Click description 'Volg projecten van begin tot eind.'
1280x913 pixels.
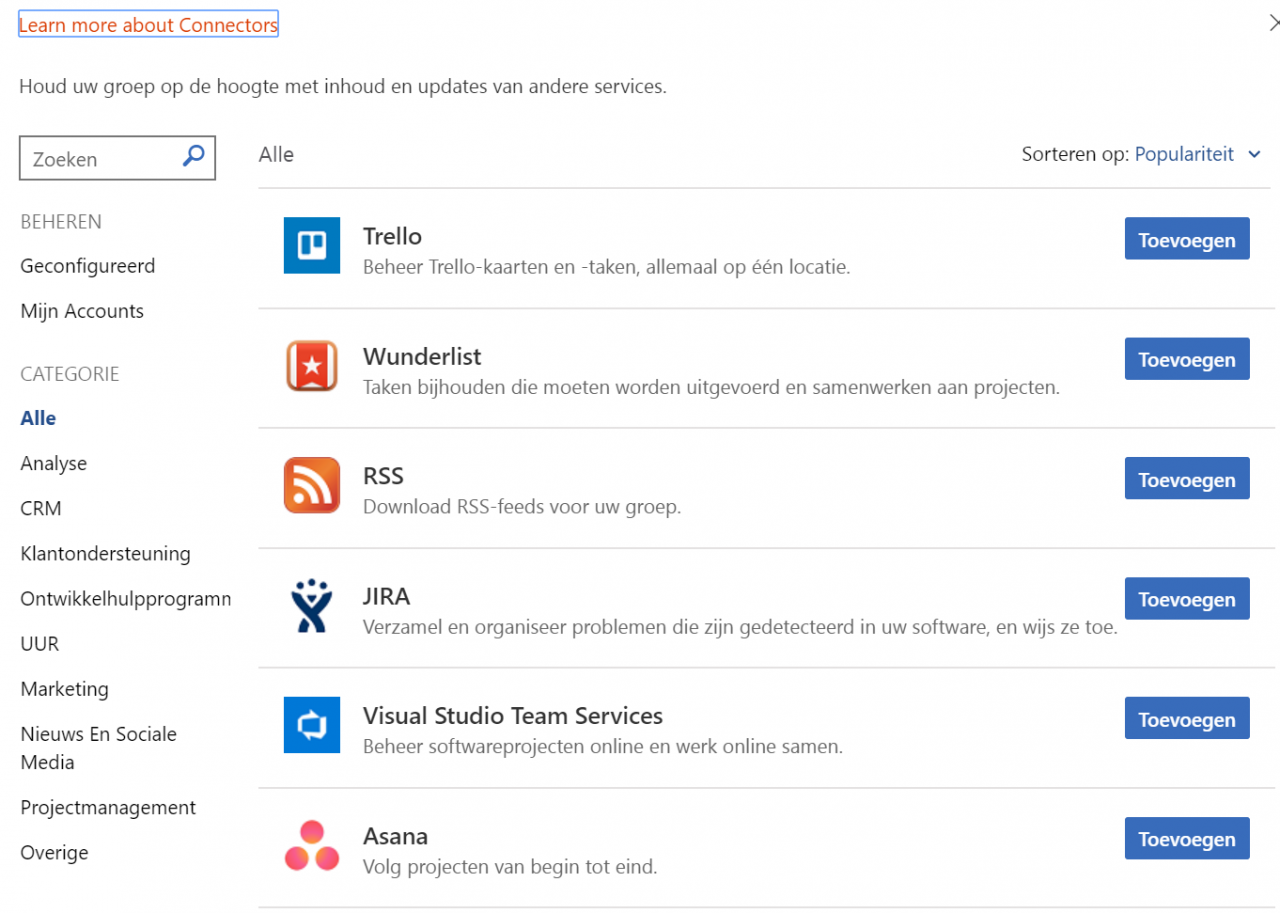coord(510,867)
